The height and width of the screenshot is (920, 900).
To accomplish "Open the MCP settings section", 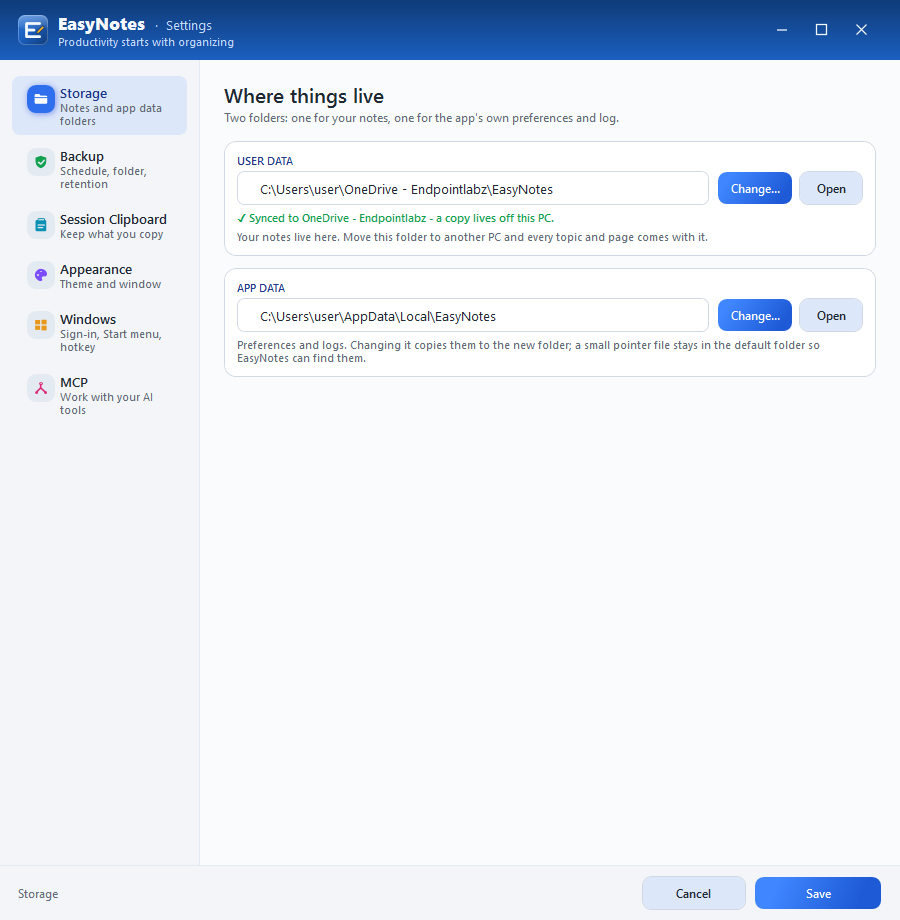I will (100, 395).
